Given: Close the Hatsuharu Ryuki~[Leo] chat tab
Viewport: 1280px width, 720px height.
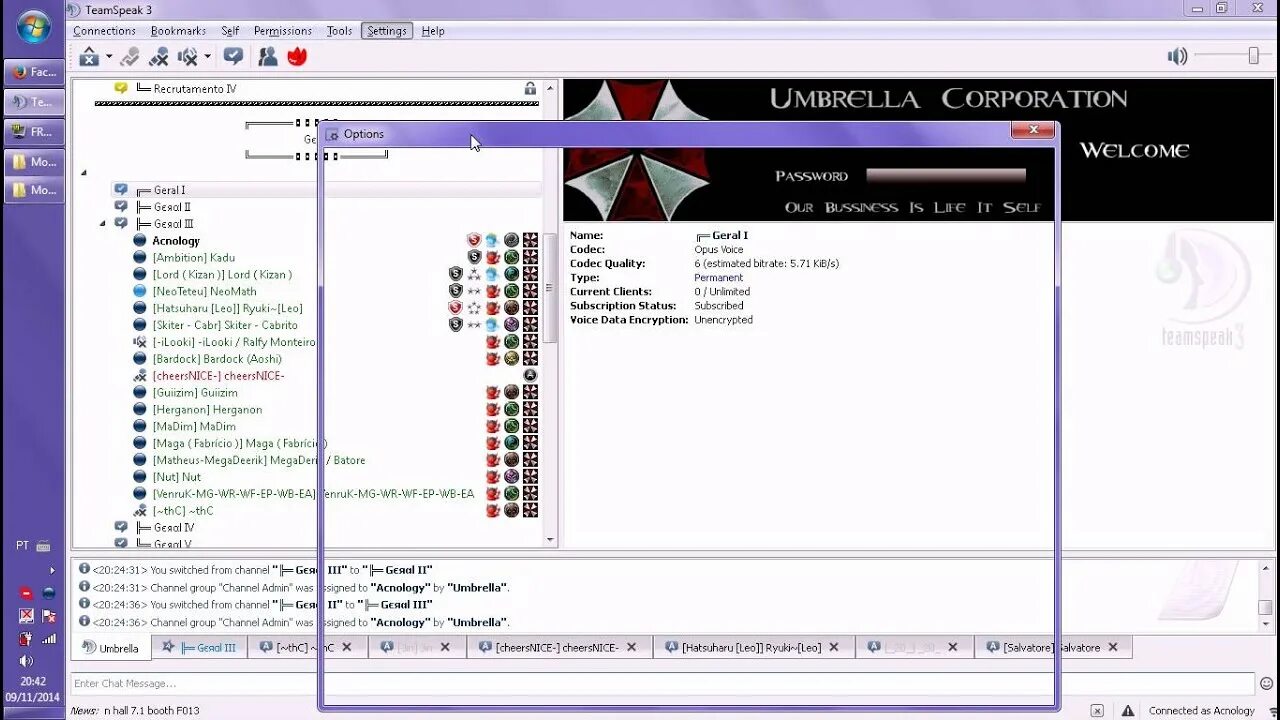Looking at the screenshot, I should [835, 647].
